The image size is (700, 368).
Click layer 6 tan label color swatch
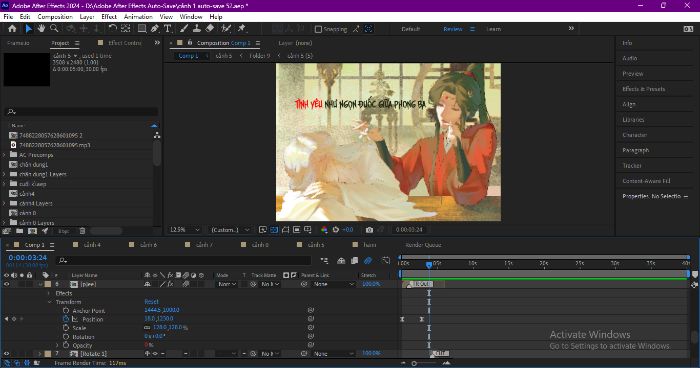point(48,284)
